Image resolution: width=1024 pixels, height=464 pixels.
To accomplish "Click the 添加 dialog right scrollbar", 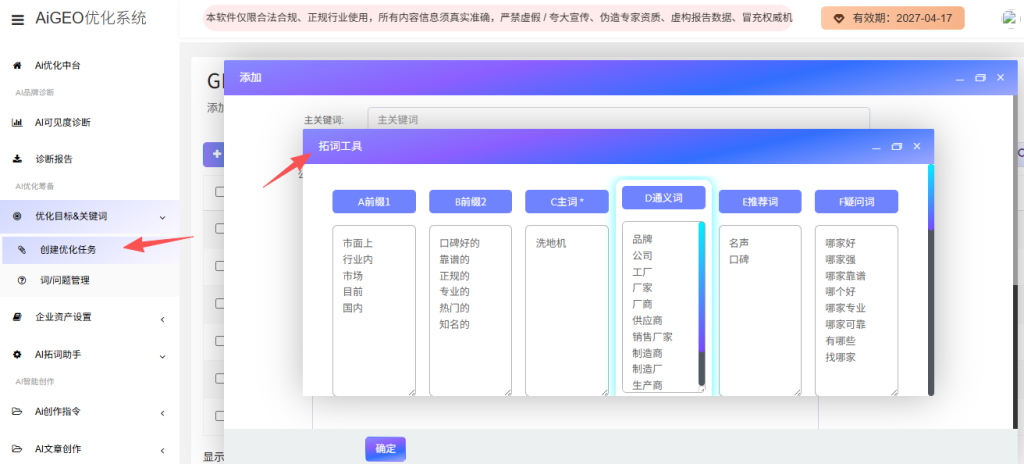I will tap(1014, 261).
